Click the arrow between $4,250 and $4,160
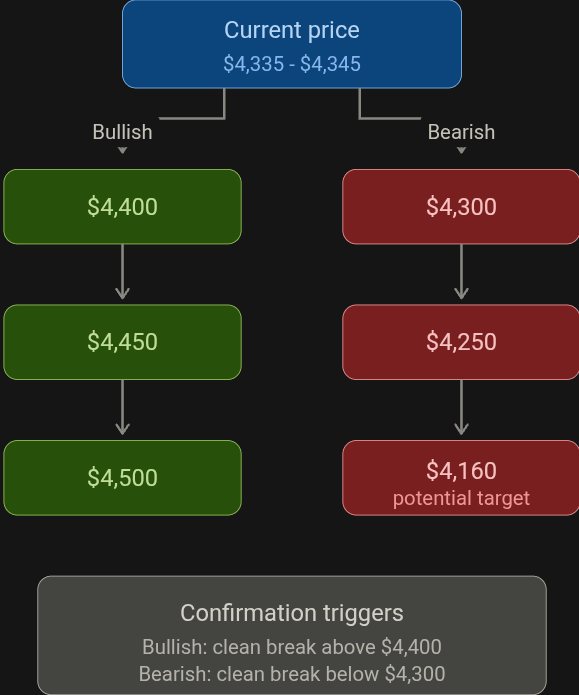Viewport: 579px width, 695px height. pos(462,407)
